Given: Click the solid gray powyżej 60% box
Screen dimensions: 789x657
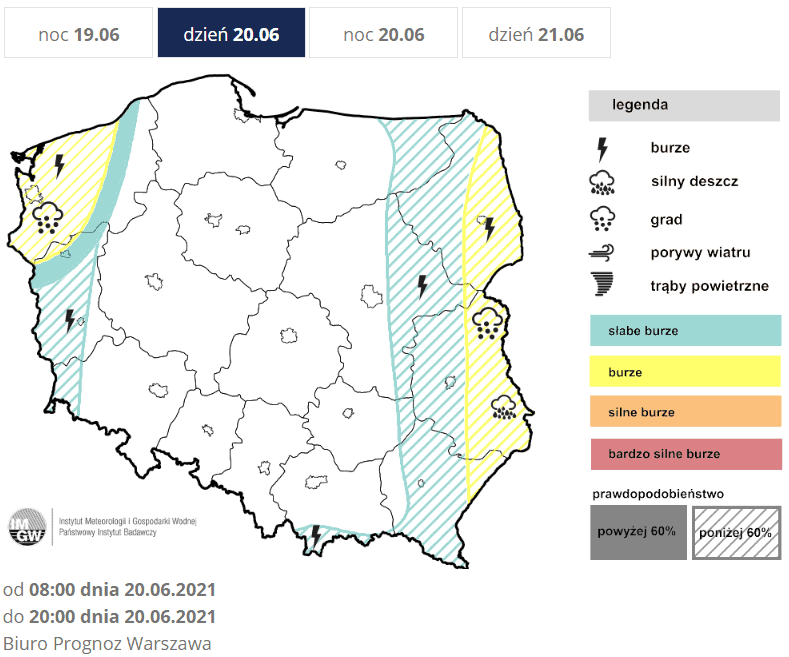Looking at the screenshot, I should [638, 532].
